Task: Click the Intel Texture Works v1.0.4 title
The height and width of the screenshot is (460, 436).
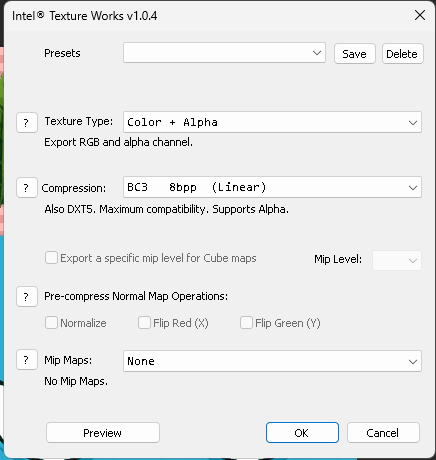Action: pos(85,16)
